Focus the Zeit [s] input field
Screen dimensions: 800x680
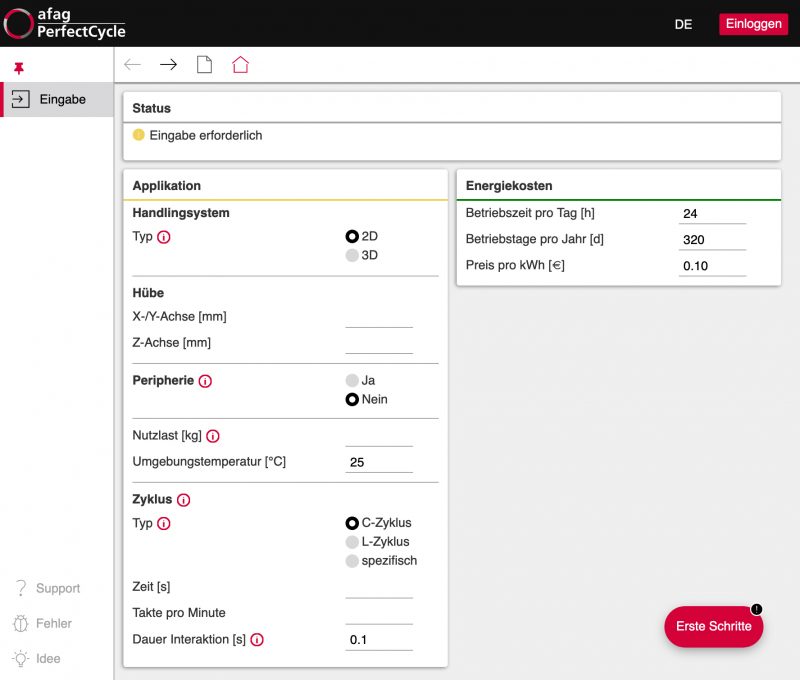pos(379,588)
